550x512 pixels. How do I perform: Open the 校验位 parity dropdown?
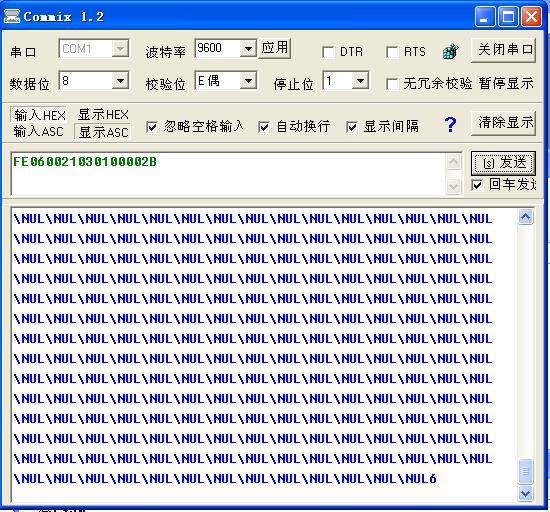pos(248,81)
